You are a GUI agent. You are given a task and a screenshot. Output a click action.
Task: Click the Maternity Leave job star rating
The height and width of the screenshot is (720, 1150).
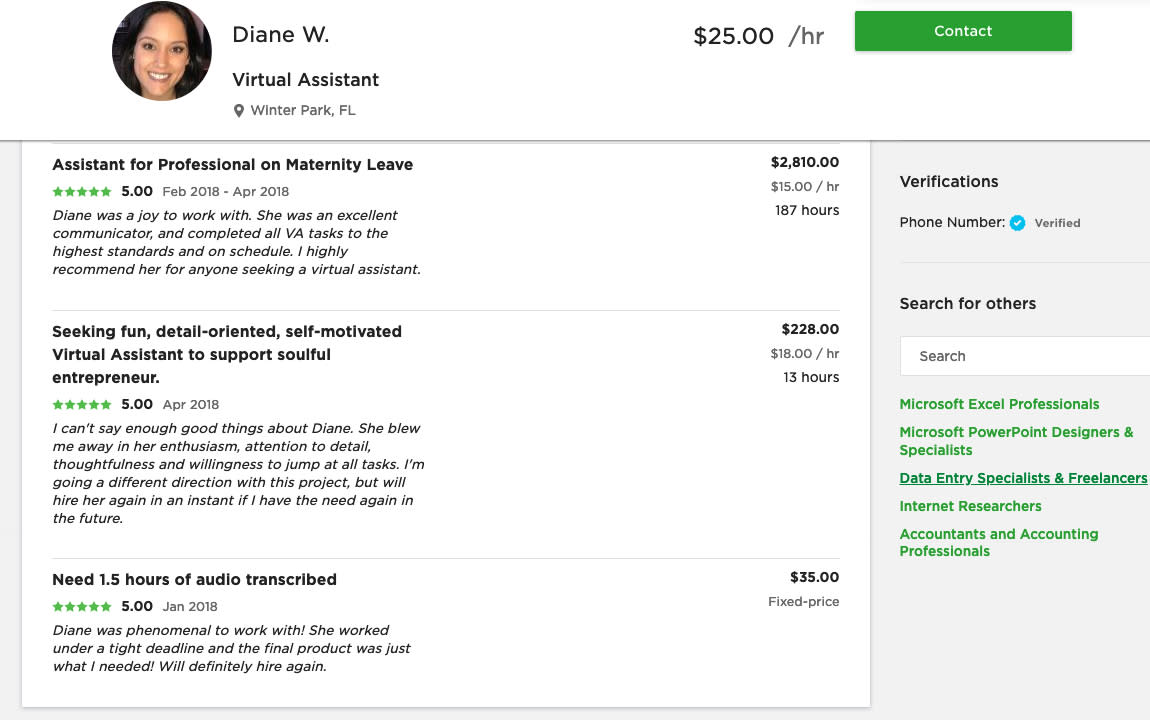[x=82, y=191]
